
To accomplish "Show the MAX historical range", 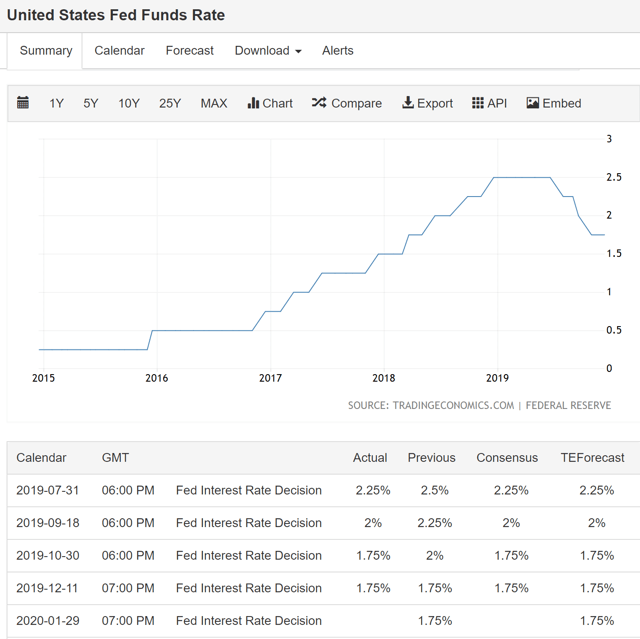I will [x=214, y=103].
